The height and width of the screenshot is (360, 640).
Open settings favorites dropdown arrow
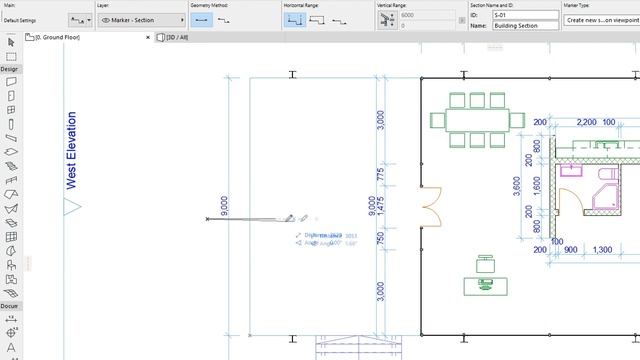[89, 20]
